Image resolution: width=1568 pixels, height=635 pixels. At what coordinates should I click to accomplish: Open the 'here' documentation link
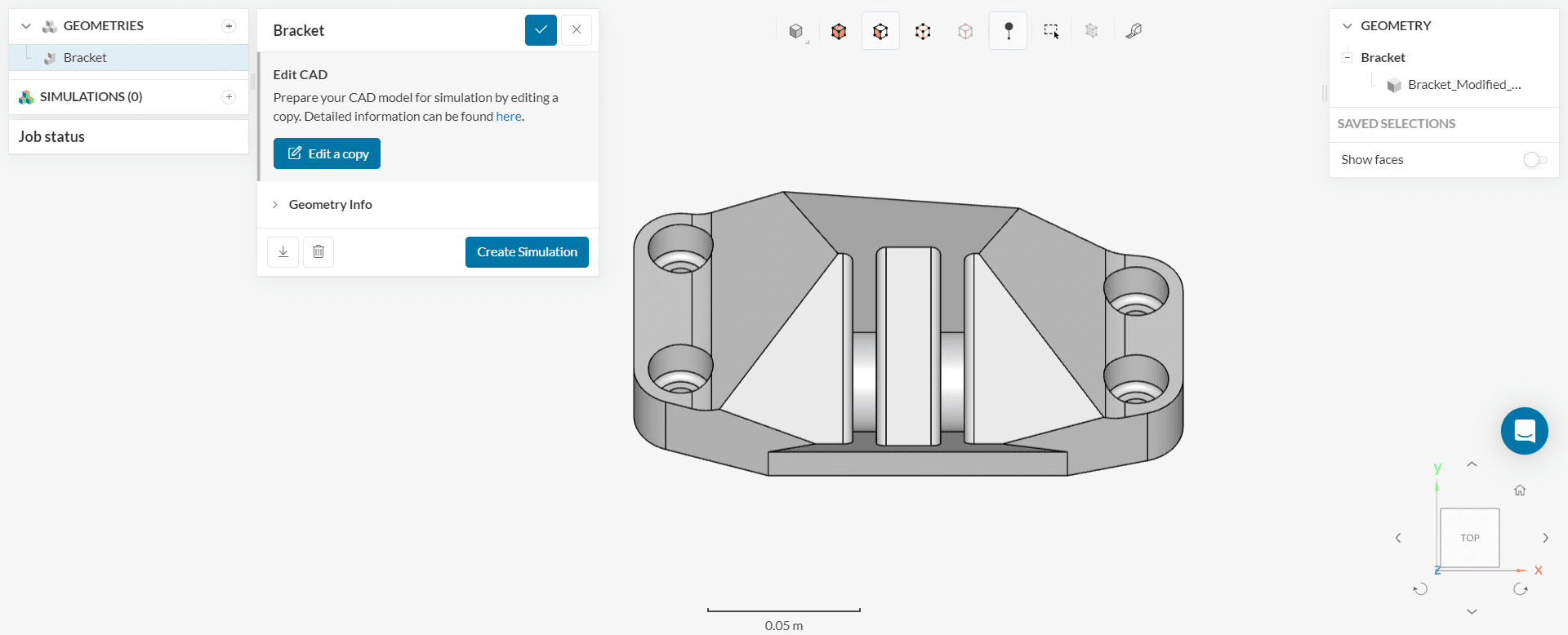point(508,117)
